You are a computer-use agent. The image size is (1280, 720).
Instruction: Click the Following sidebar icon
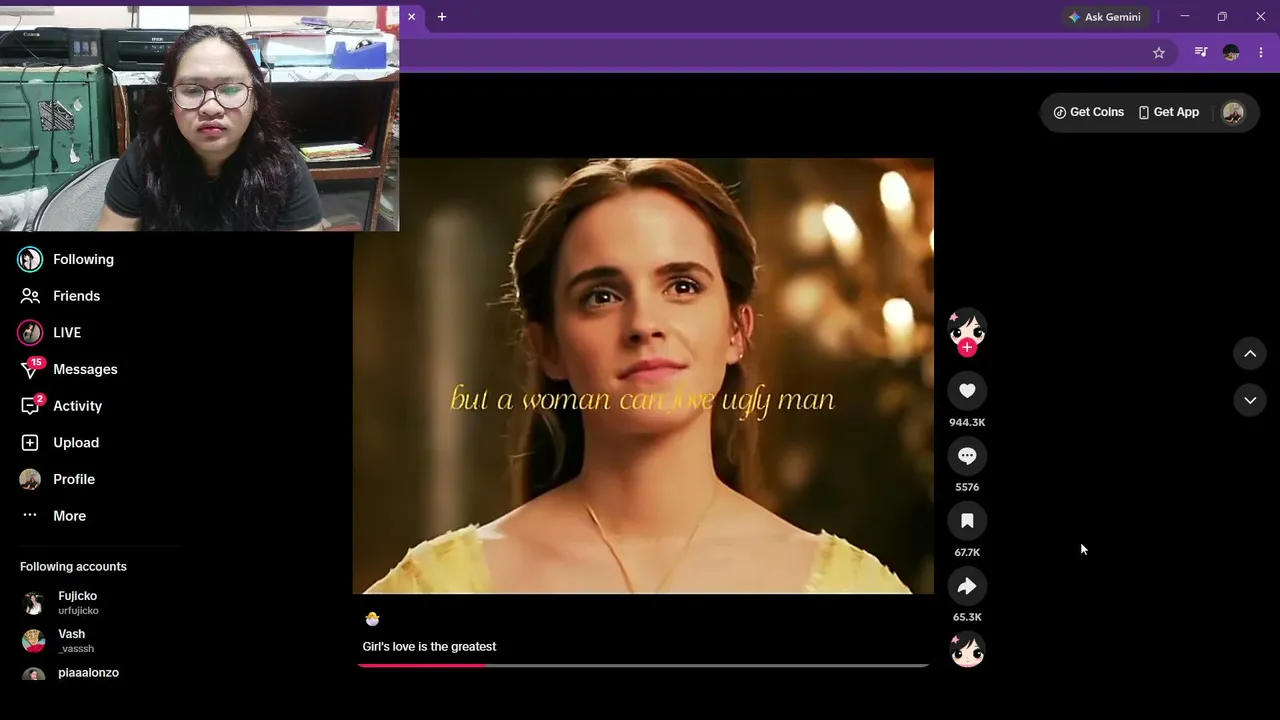pyautogui.click(x=30, y=259)
